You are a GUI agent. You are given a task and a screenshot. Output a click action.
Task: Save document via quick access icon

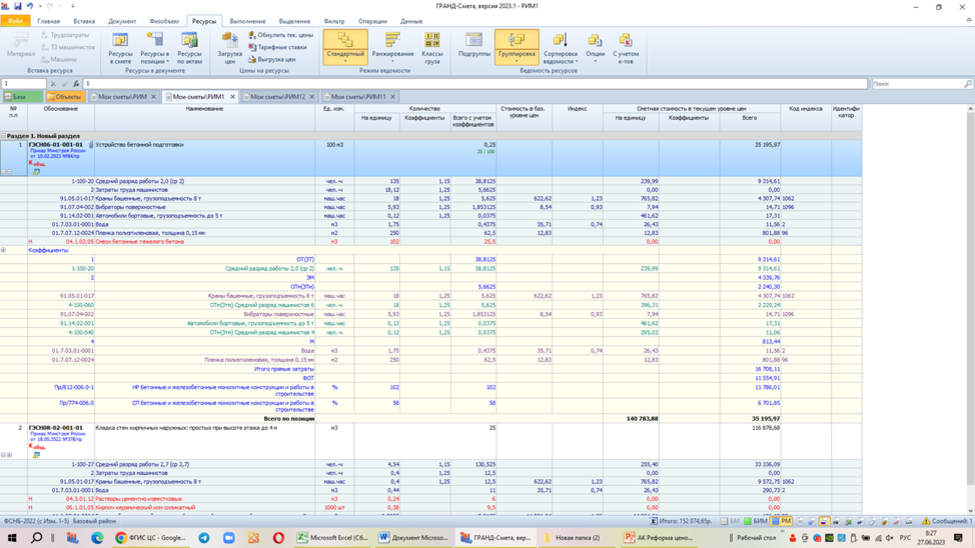pyautogui.click(x=17, y=6)
